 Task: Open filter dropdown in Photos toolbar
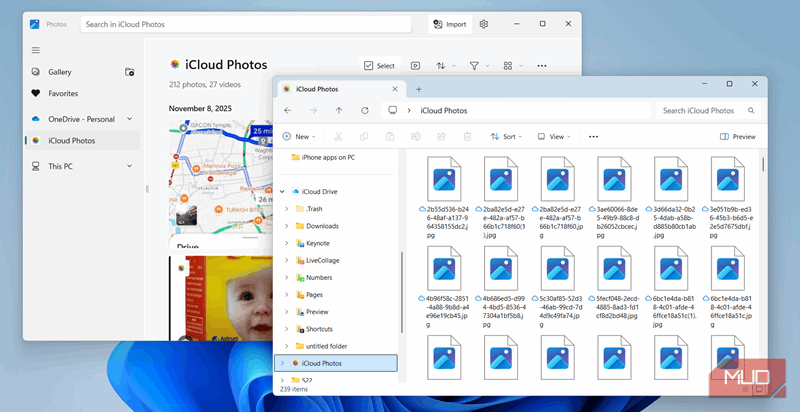click(480, 66)
